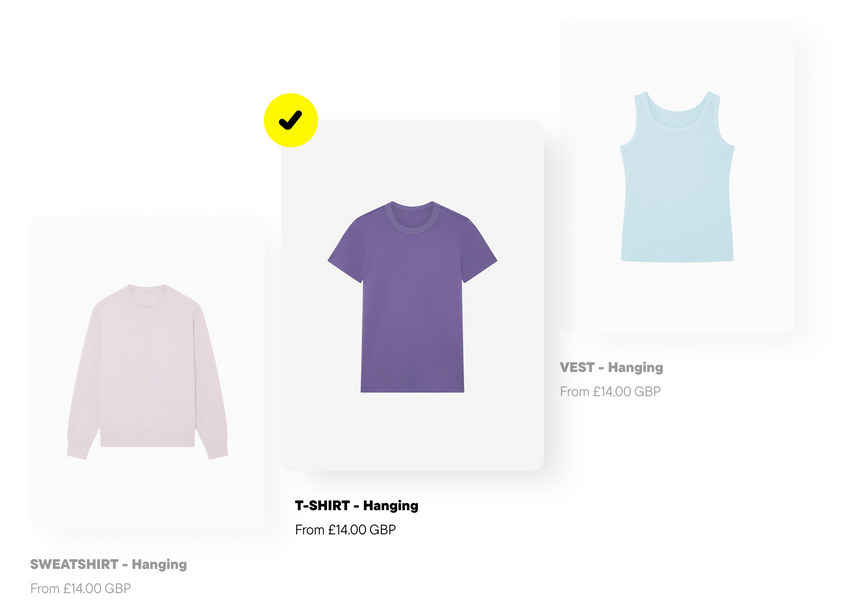Viewport: 841px width, 600px height.
Task: Click the price text under VEST - Hanging
Action: [x=610, y=391]
